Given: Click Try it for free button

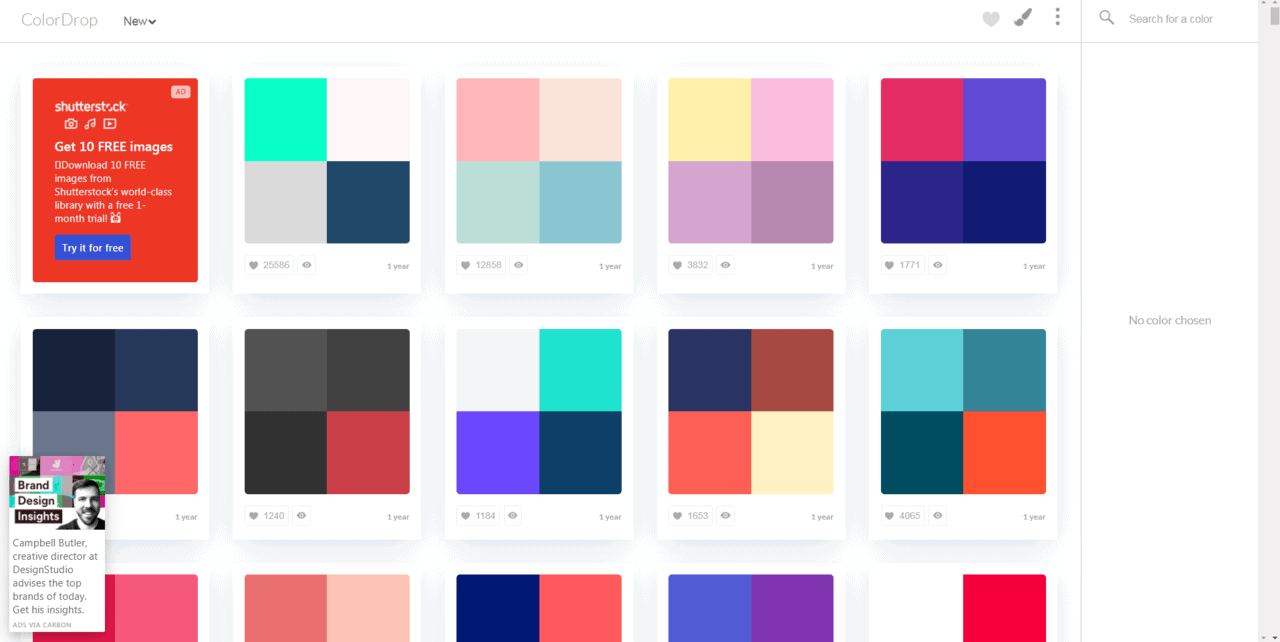Looking at the screenshot, I should click(x=92, y=248).
